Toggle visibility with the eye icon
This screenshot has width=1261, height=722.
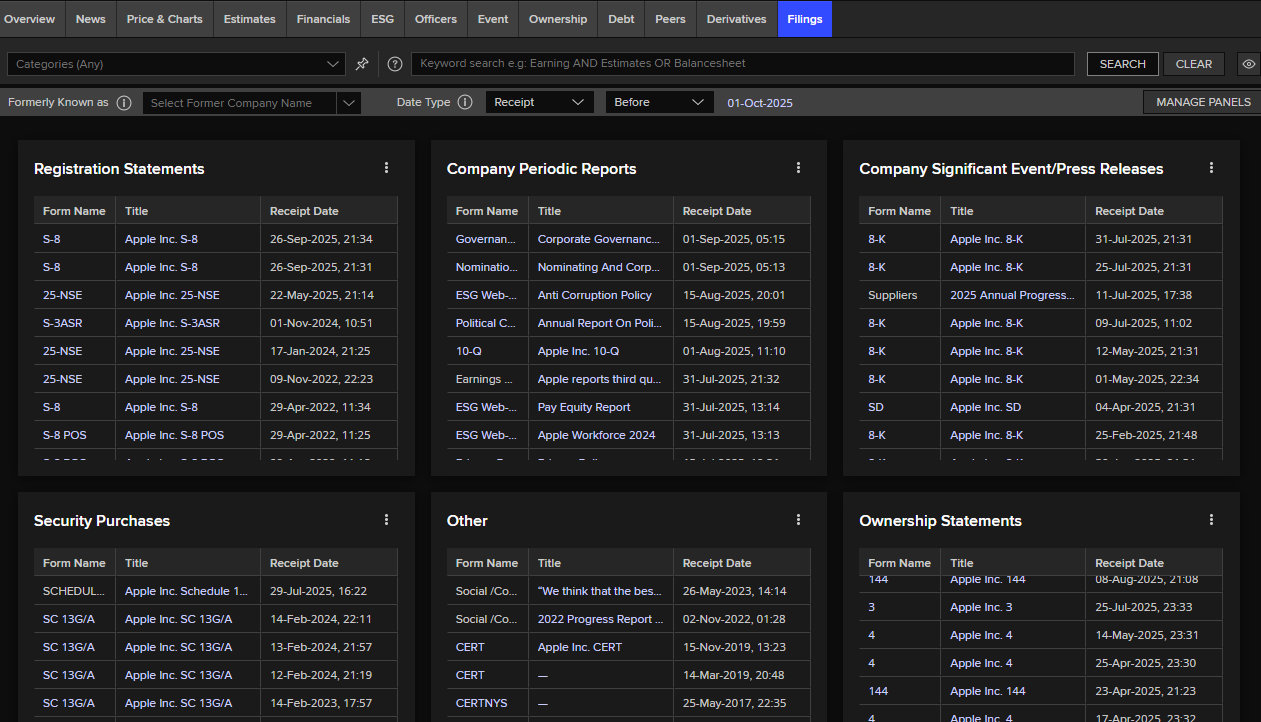coord(1248,64)
